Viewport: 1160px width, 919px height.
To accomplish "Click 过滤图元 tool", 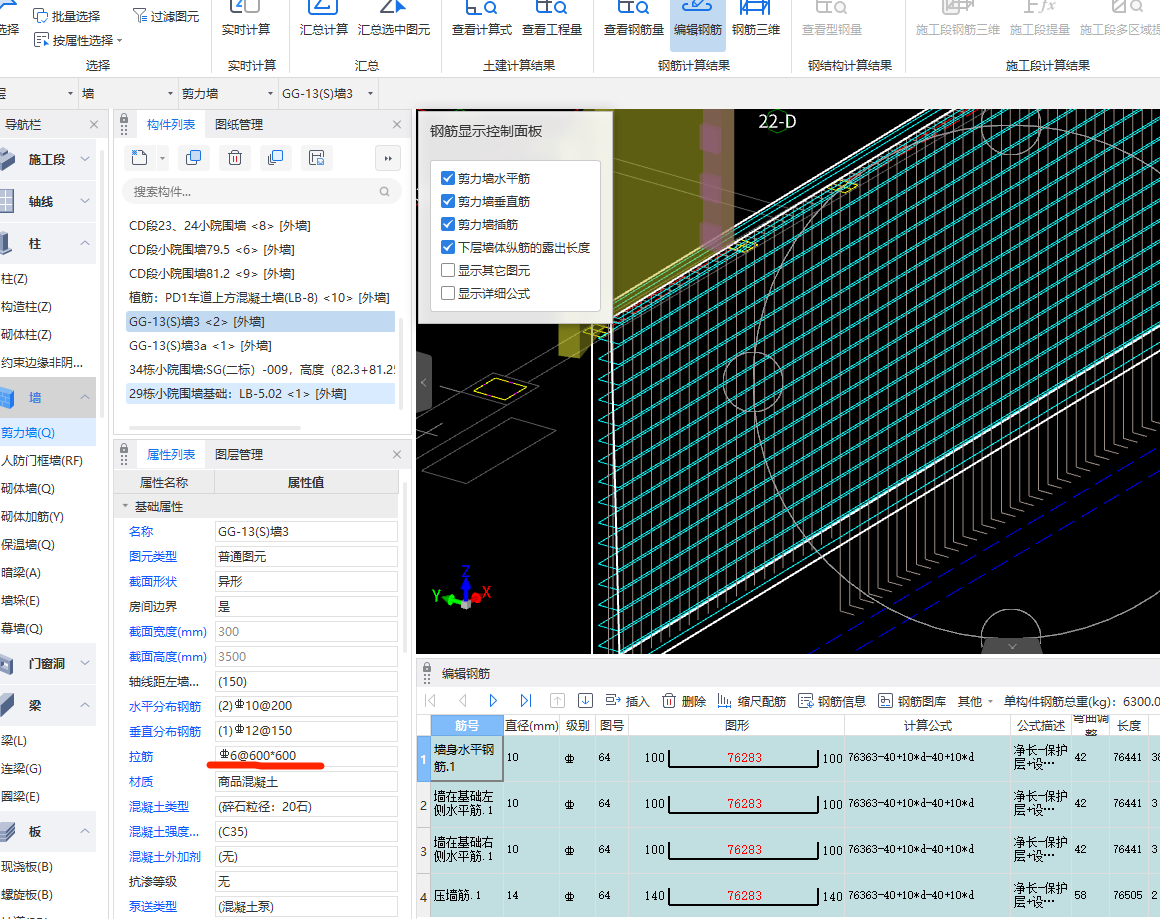I will (166, 16).
